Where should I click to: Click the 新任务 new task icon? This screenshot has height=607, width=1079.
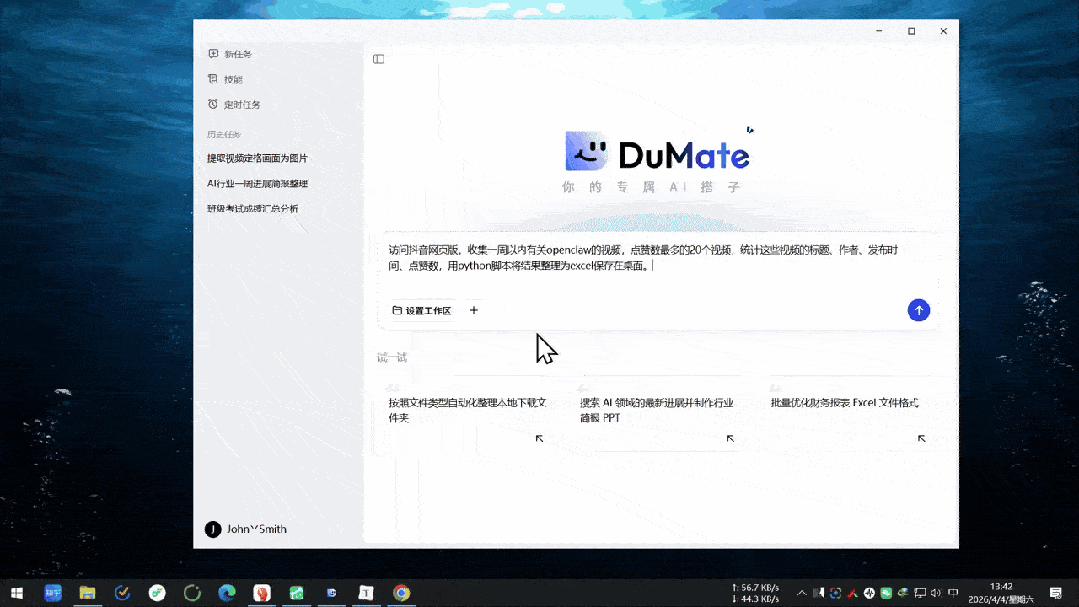tap(213, 54)
